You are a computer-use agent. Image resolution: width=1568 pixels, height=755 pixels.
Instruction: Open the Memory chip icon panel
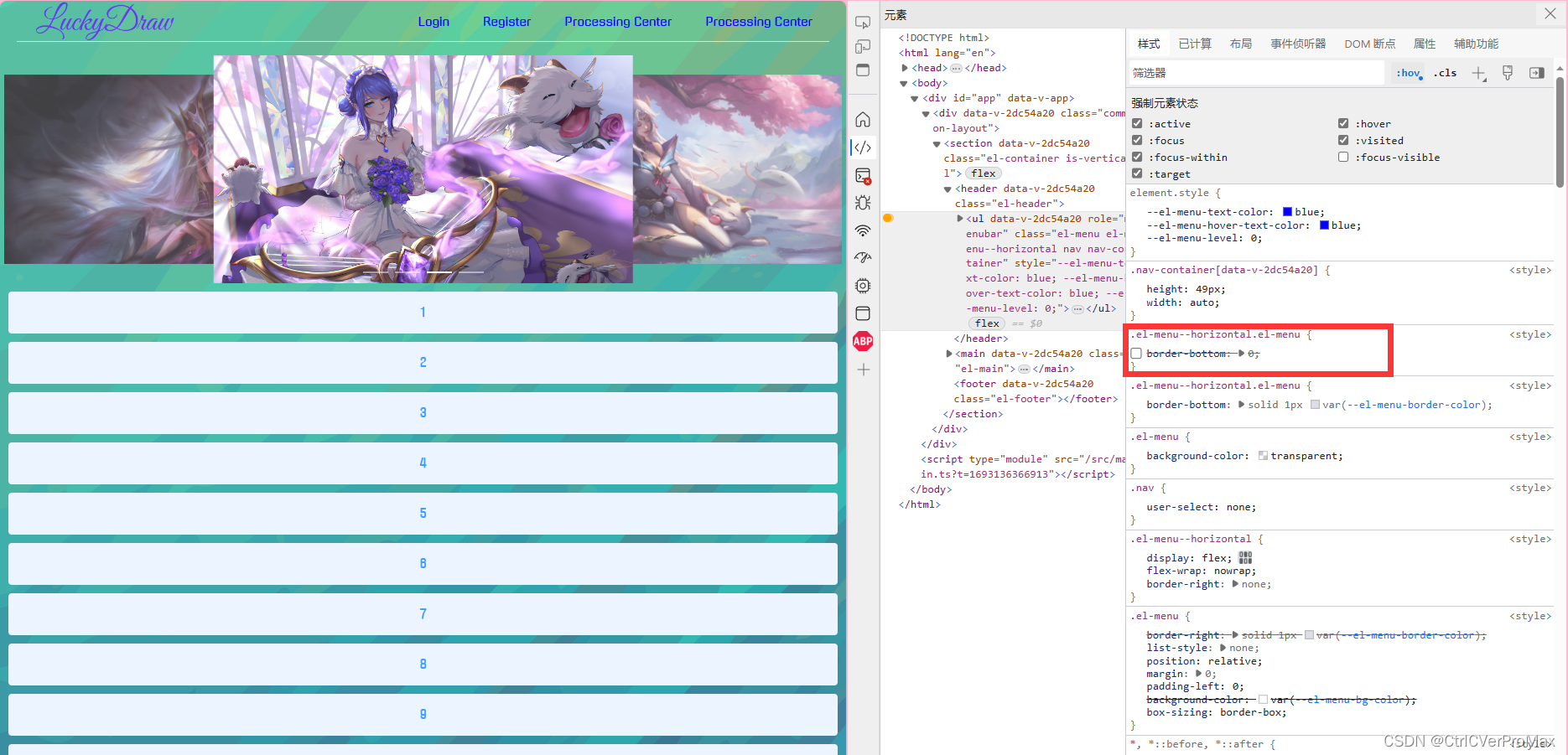pyautogui.click(x=863, y=286)
